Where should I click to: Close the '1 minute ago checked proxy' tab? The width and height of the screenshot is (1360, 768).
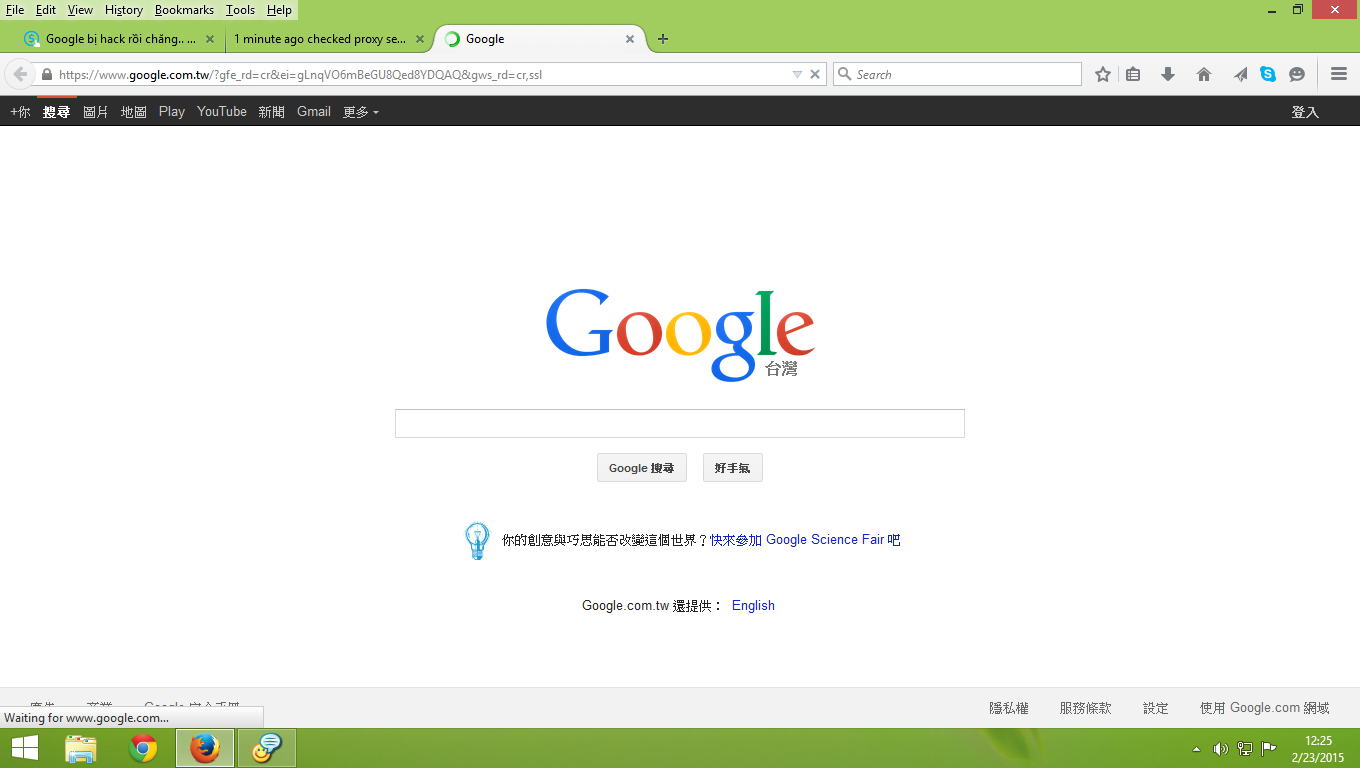click(x=420, y=39)
